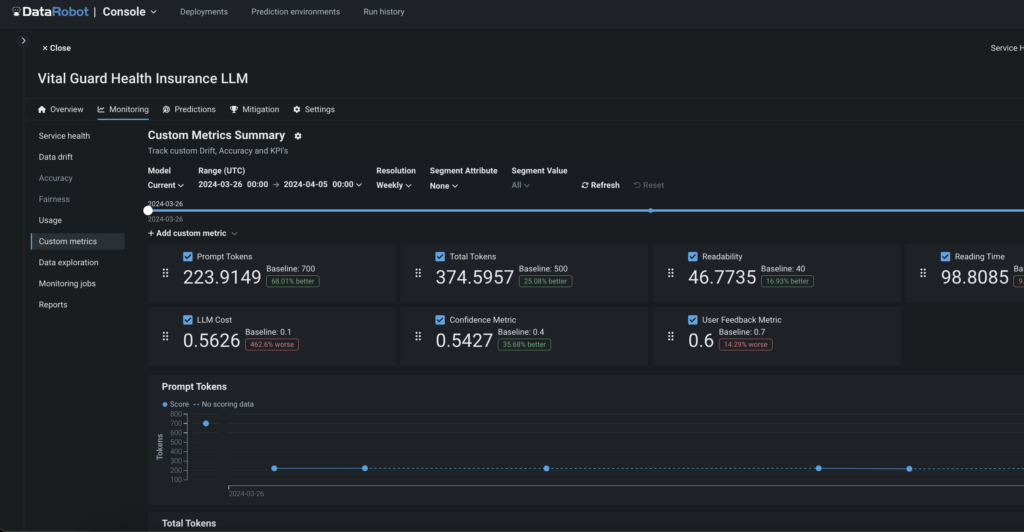
Task: Click the Reset undo arrow icon
Action: tap(637, 185)
